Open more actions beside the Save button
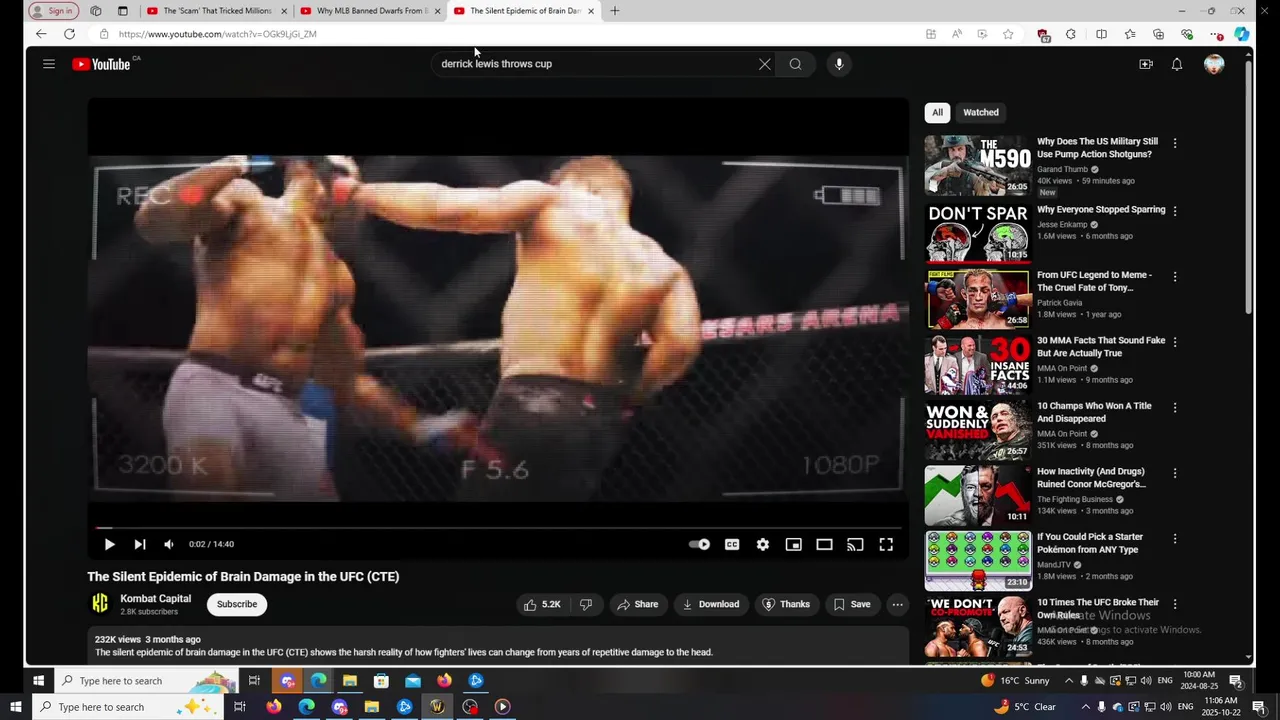The height and width of the screenshot is (720, 1280). (897, 604)
